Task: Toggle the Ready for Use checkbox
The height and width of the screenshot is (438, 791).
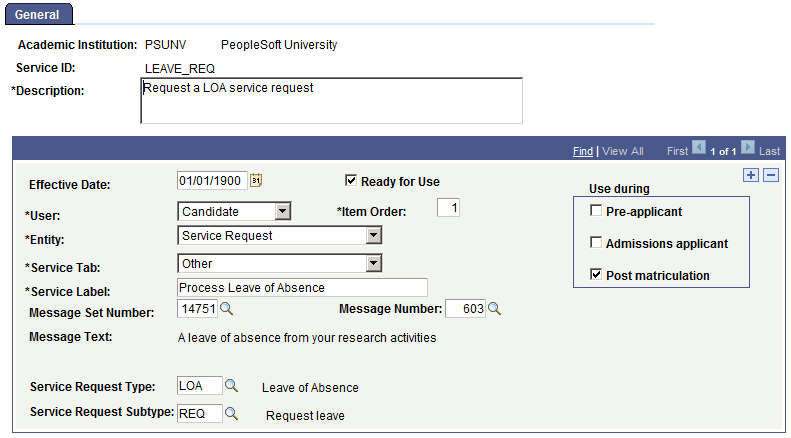Action: [x=351, y=181]
